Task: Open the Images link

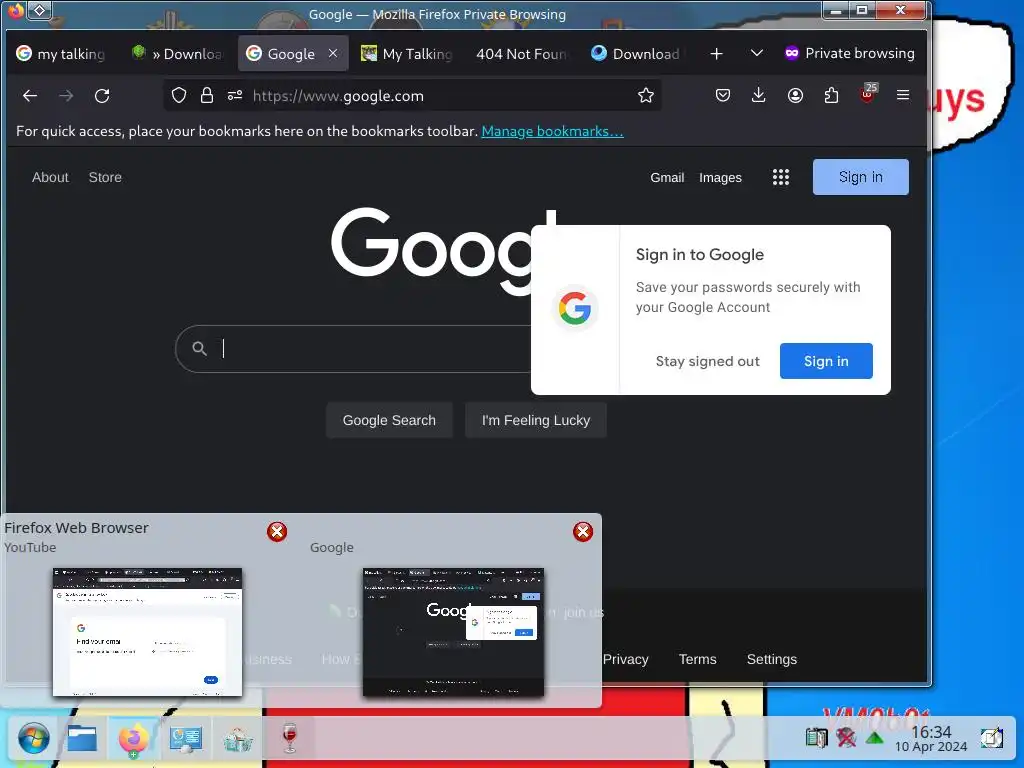Action: [x=720, y=178]
